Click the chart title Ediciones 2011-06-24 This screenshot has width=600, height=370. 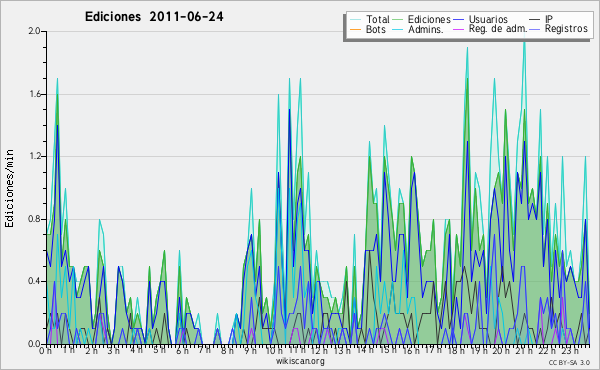coord(154,17)
